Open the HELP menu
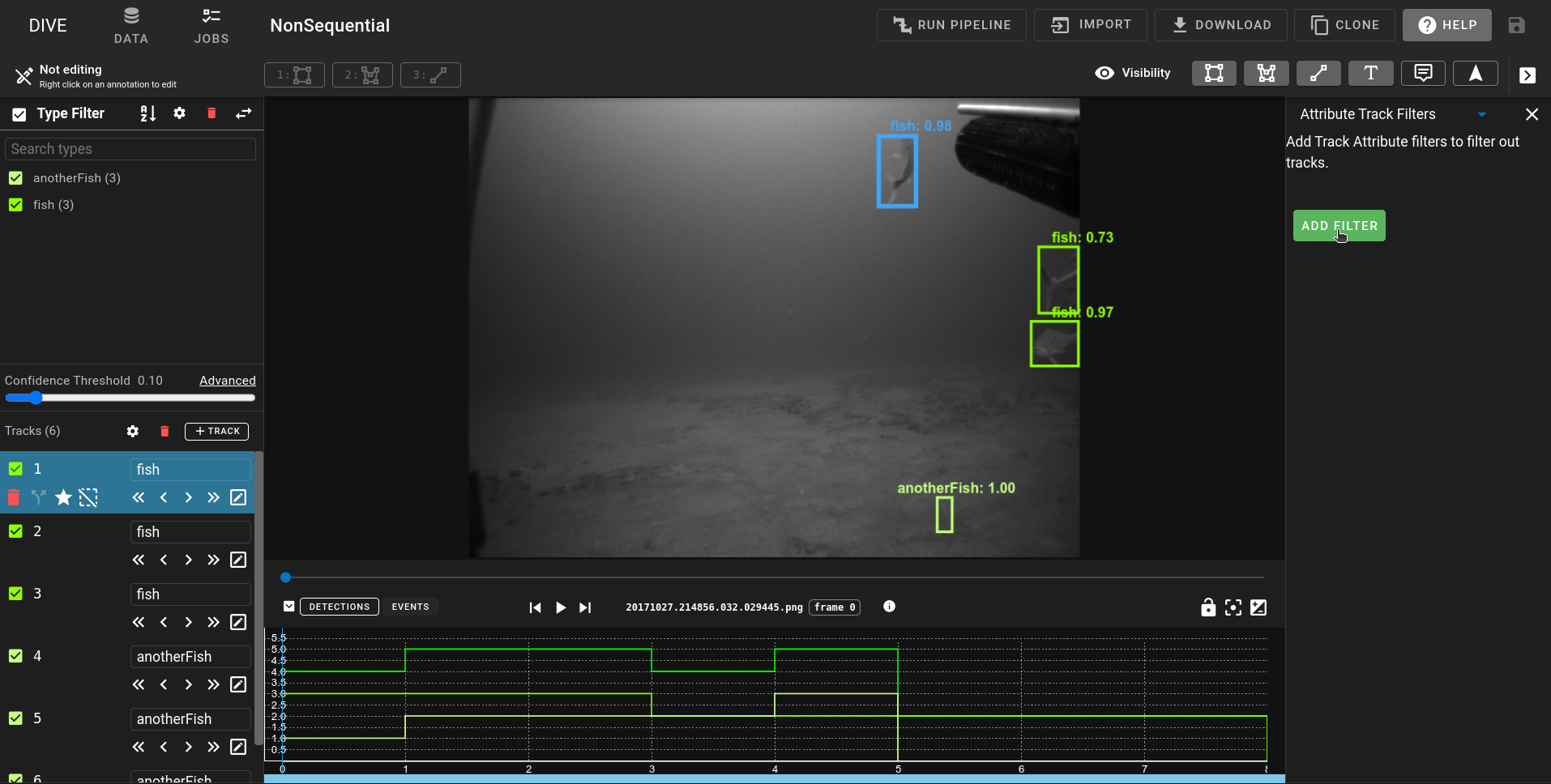This screenshot has width=1551, height=784. [x=1447, y=25]
